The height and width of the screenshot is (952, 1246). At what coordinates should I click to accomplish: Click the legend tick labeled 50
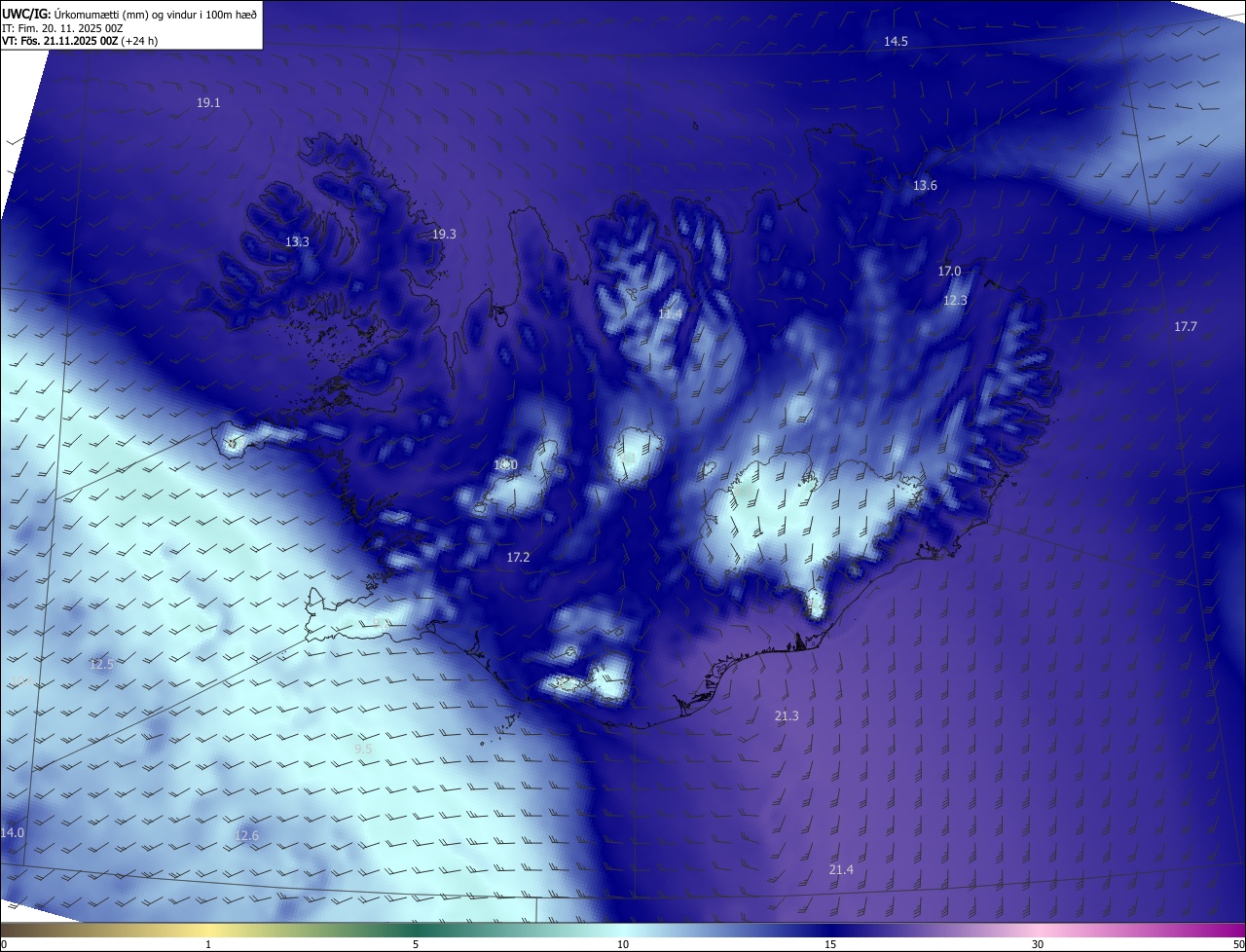(x=1238, y=944)
